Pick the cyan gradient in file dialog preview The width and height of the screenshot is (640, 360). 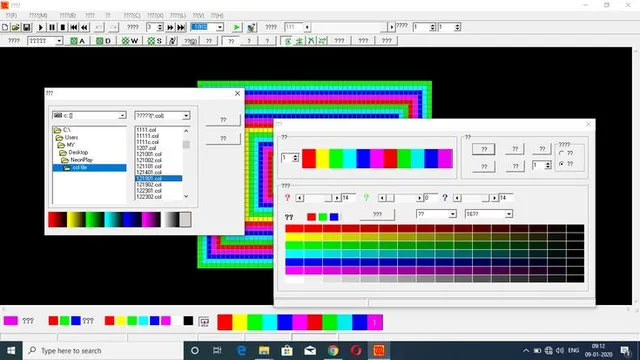point(113,220)
